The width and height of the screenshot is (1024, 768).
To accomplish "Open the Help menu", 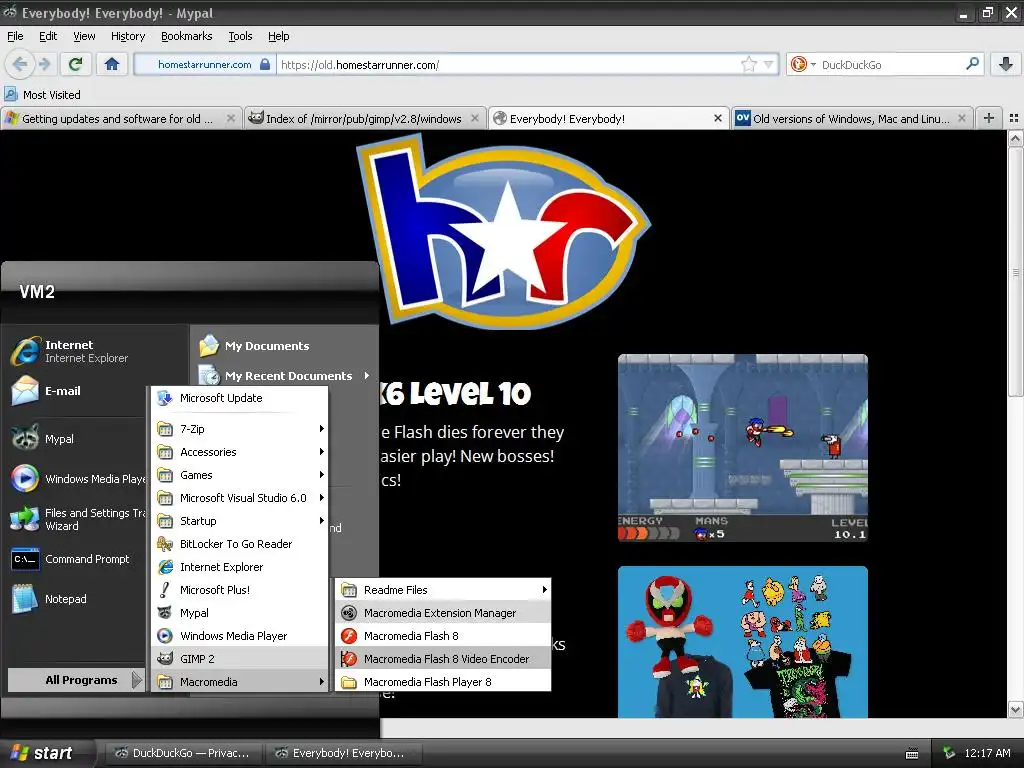I will tap(278, 36).
